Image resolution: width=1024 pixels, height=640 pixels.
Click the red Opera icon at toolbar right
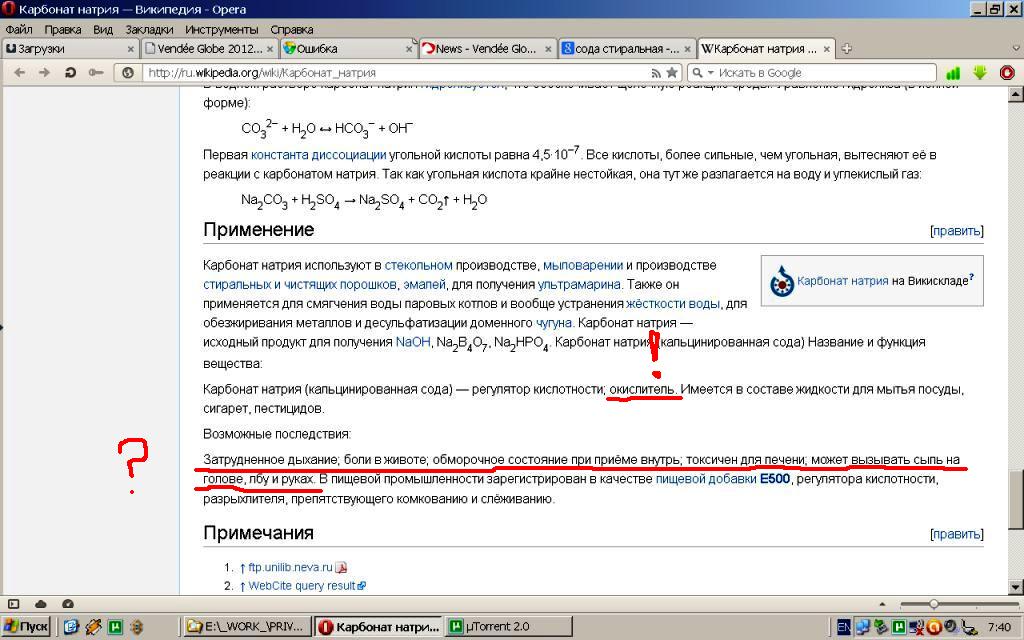pyautogui.click(x=1006, y=72)
